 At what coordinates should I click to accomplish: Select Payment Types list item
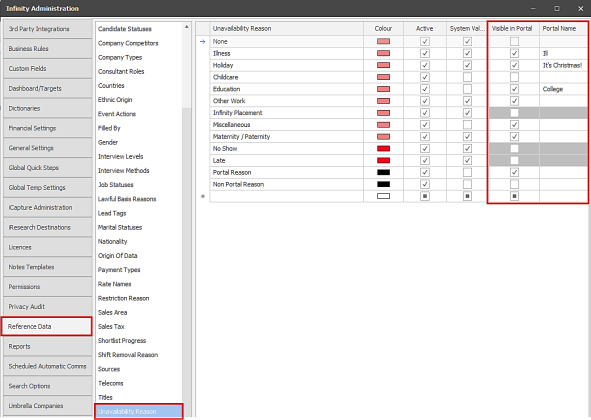point(119,270)
